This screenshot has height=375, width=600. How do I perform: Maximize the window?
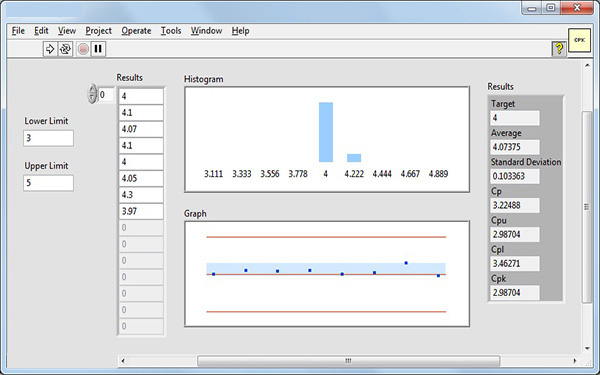pyautogui.click(x=551, y=8)
